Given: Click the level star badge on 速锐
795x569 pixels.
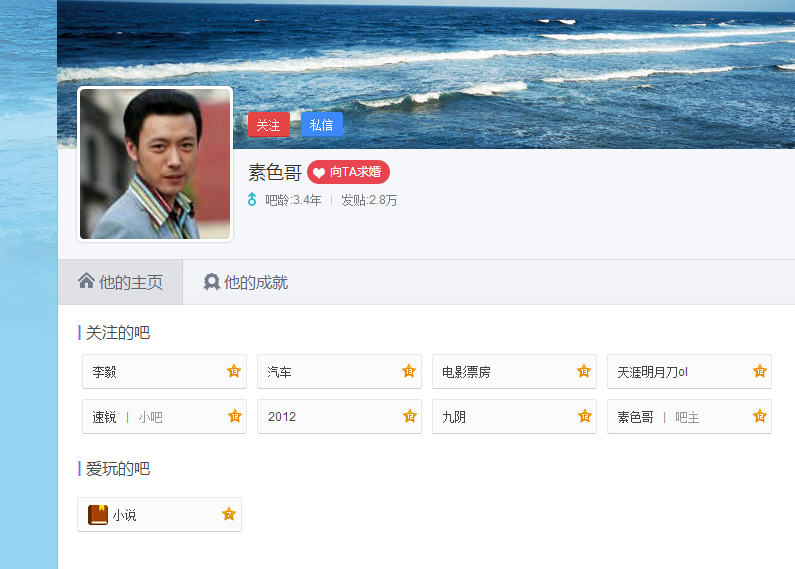Looking at the screenshot, I should click(x=235, y=416).
